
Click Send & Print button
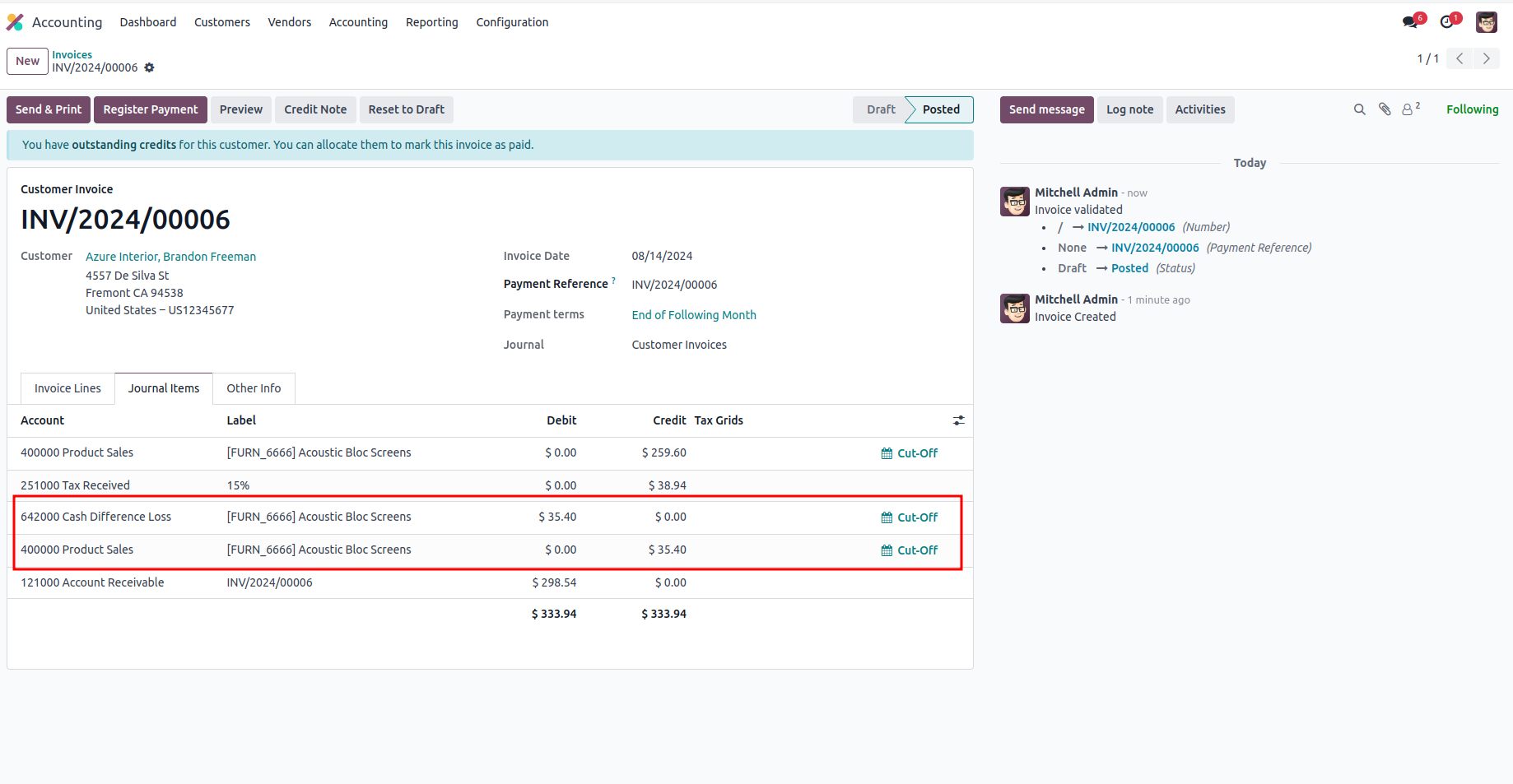[x=49, y=109]
